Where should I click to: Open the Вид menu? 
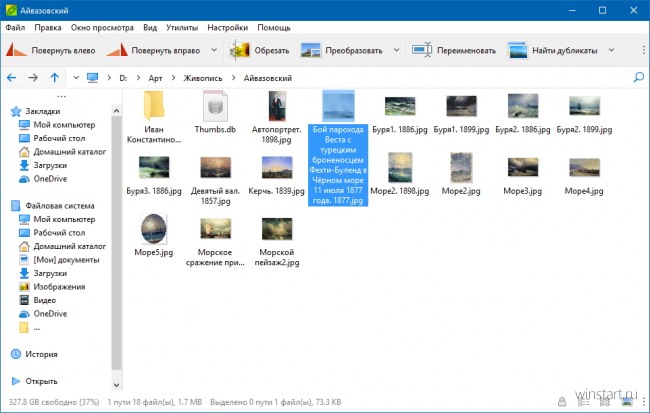150,27
